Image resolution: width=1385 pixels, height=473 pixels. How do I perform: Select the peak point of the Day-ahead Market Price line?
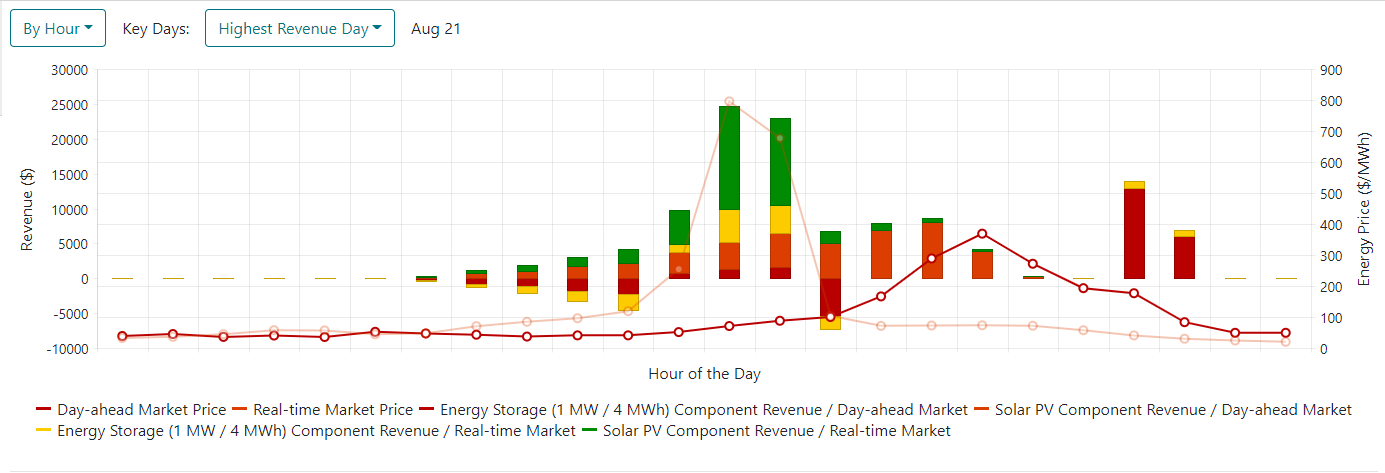[x=981, y=234]
